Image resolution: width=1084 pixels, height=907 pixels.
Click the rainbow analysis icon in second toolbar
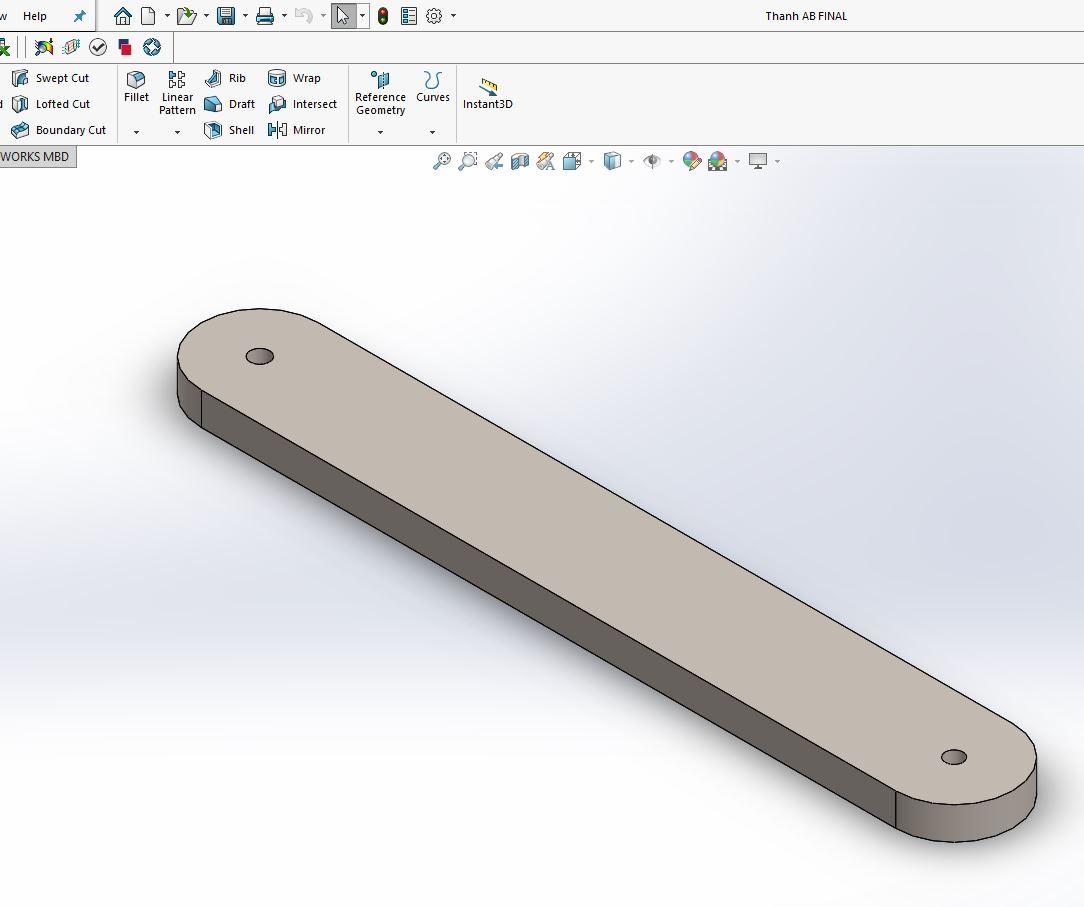[x=44, y=47]
